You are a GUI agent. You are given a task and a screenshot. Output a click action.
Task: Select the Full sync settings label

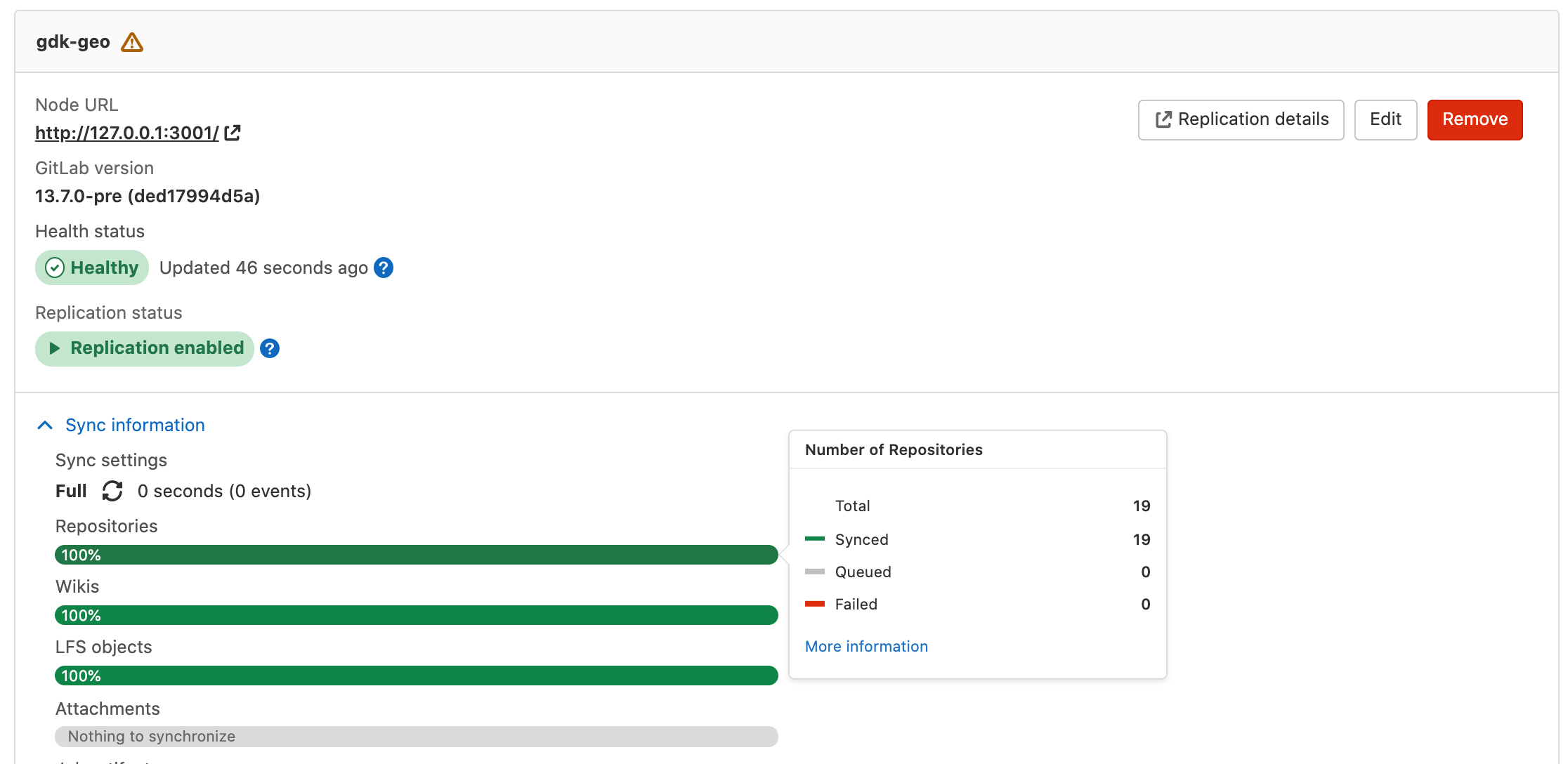point(70,491)
